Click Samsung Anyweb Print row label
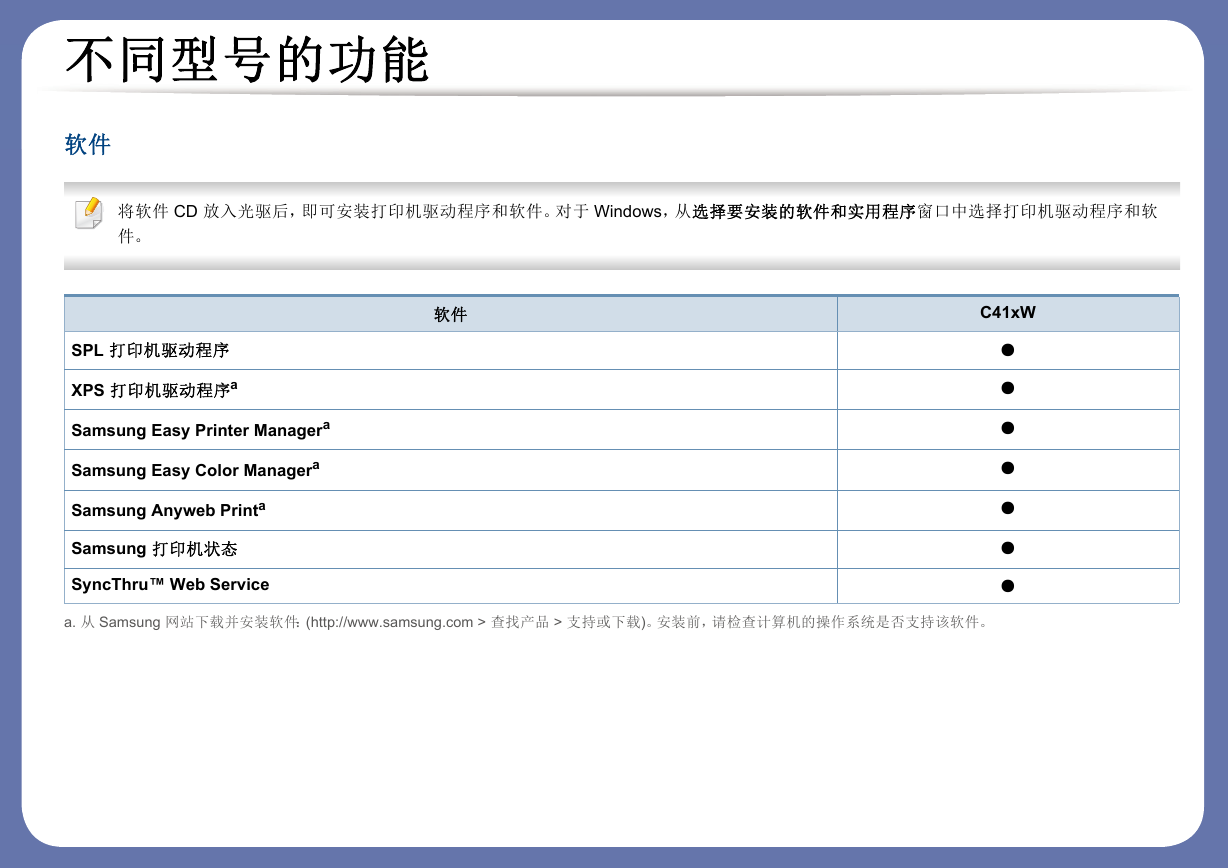1228x868 pixels. coord(168,510)
